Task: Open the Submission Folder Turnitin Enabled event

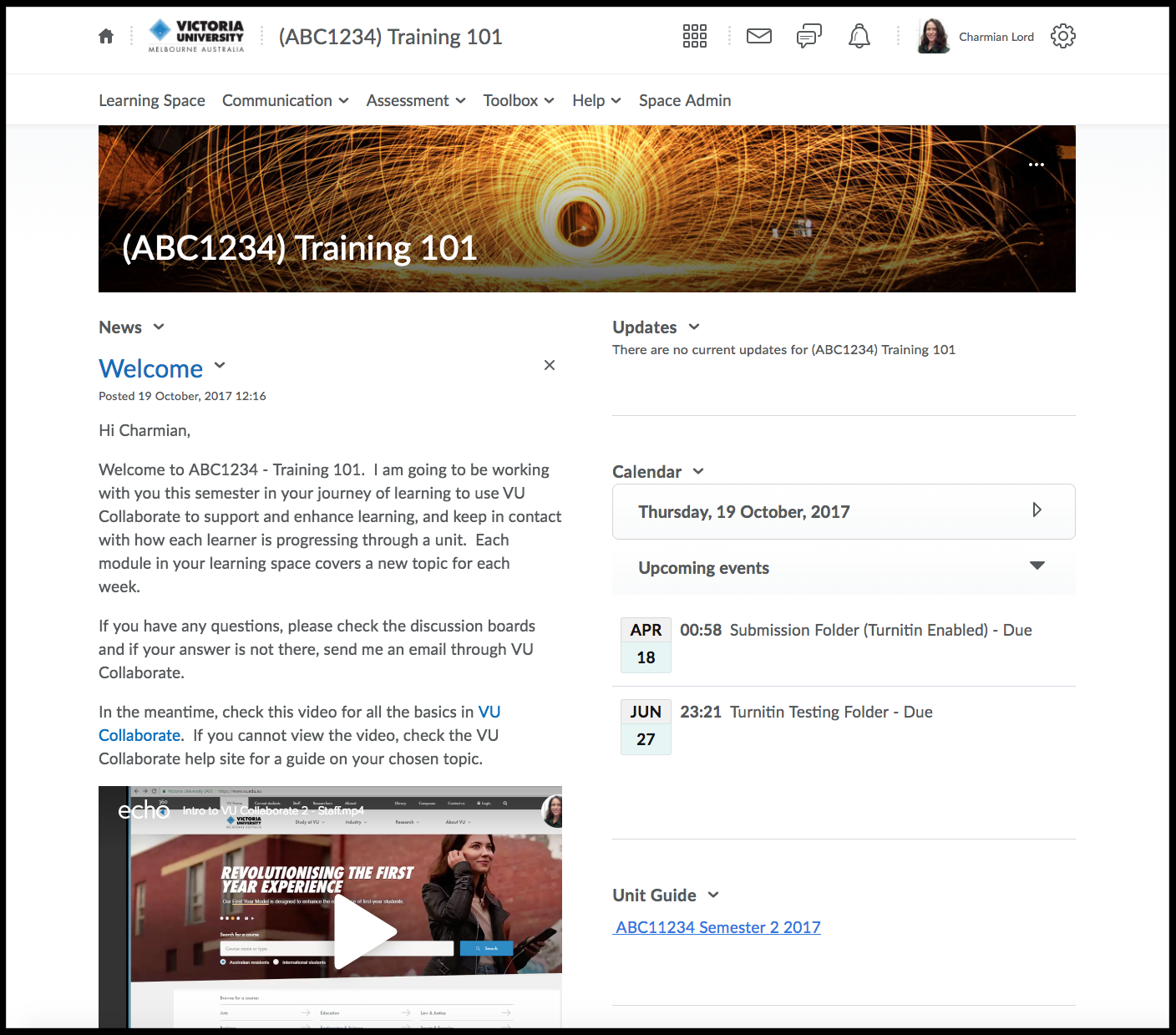Action: coord(880,630)
